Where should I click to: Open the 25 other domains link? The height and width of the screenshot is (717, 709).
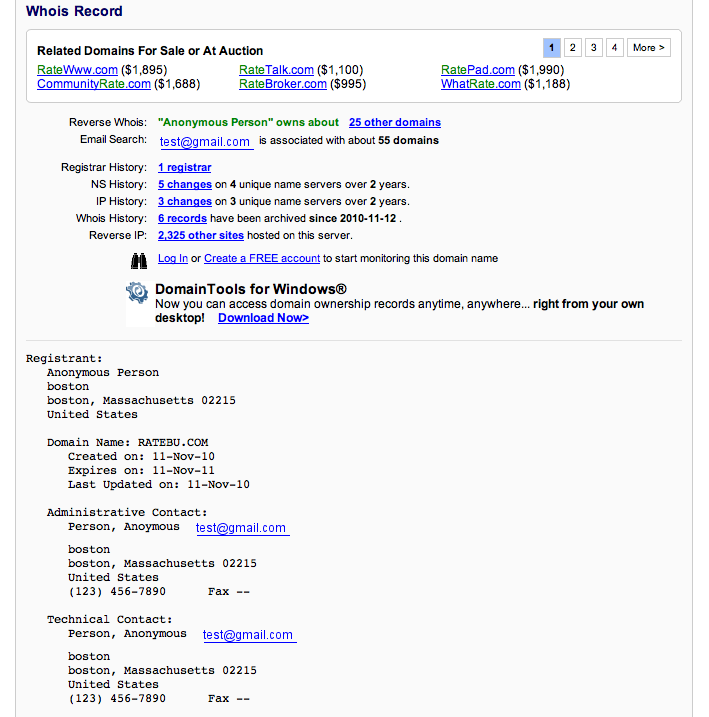(395, 123)
